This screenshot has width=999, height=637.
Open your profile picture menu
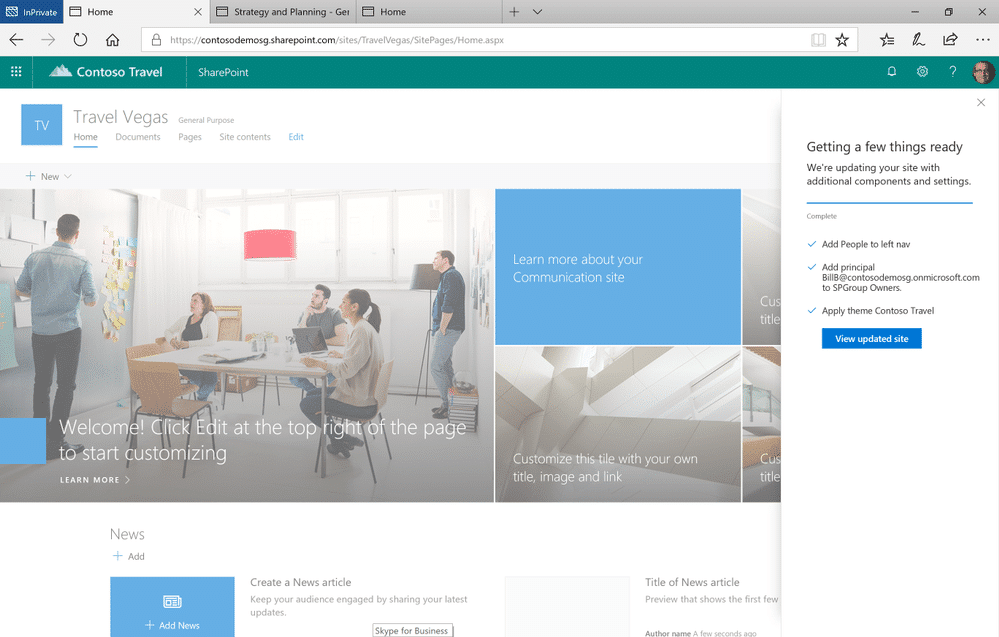[x=981, y=71]
